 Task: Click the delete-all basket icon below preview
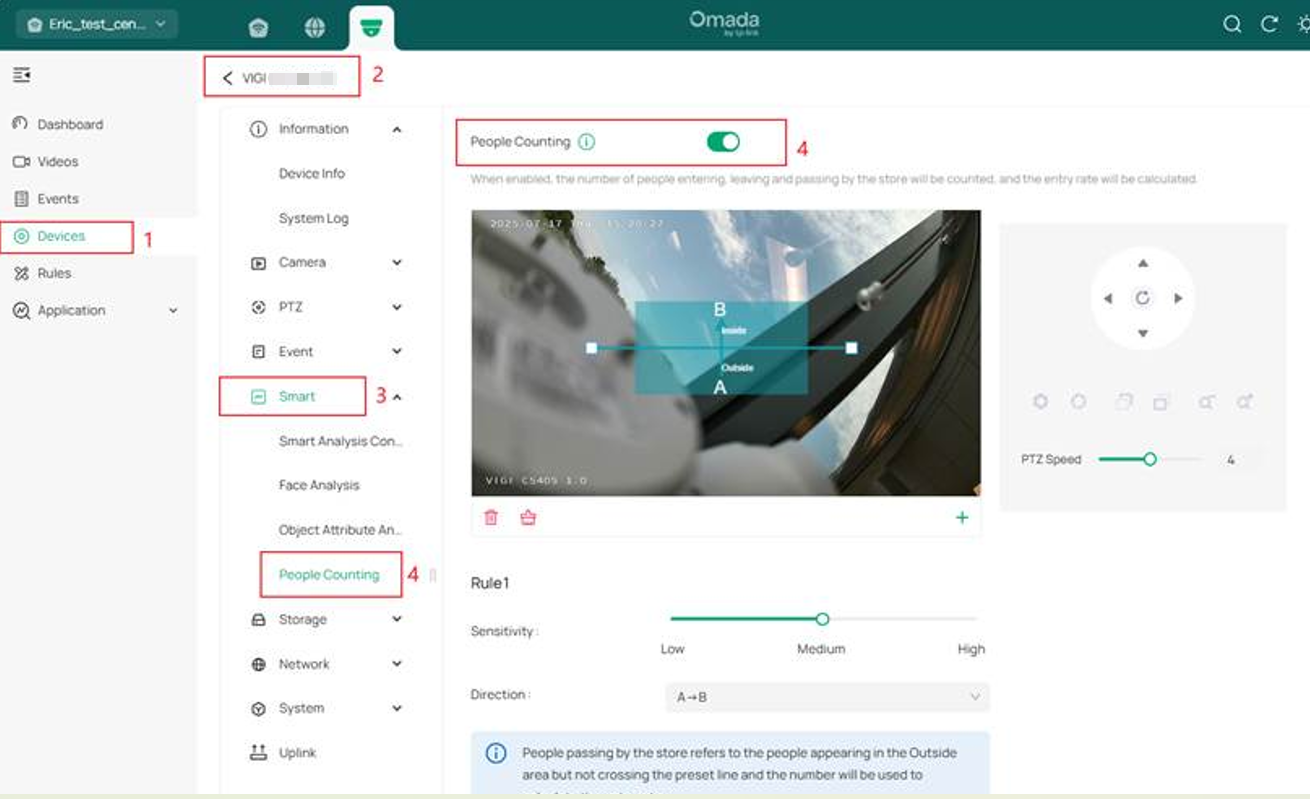(x=528, y=517)
